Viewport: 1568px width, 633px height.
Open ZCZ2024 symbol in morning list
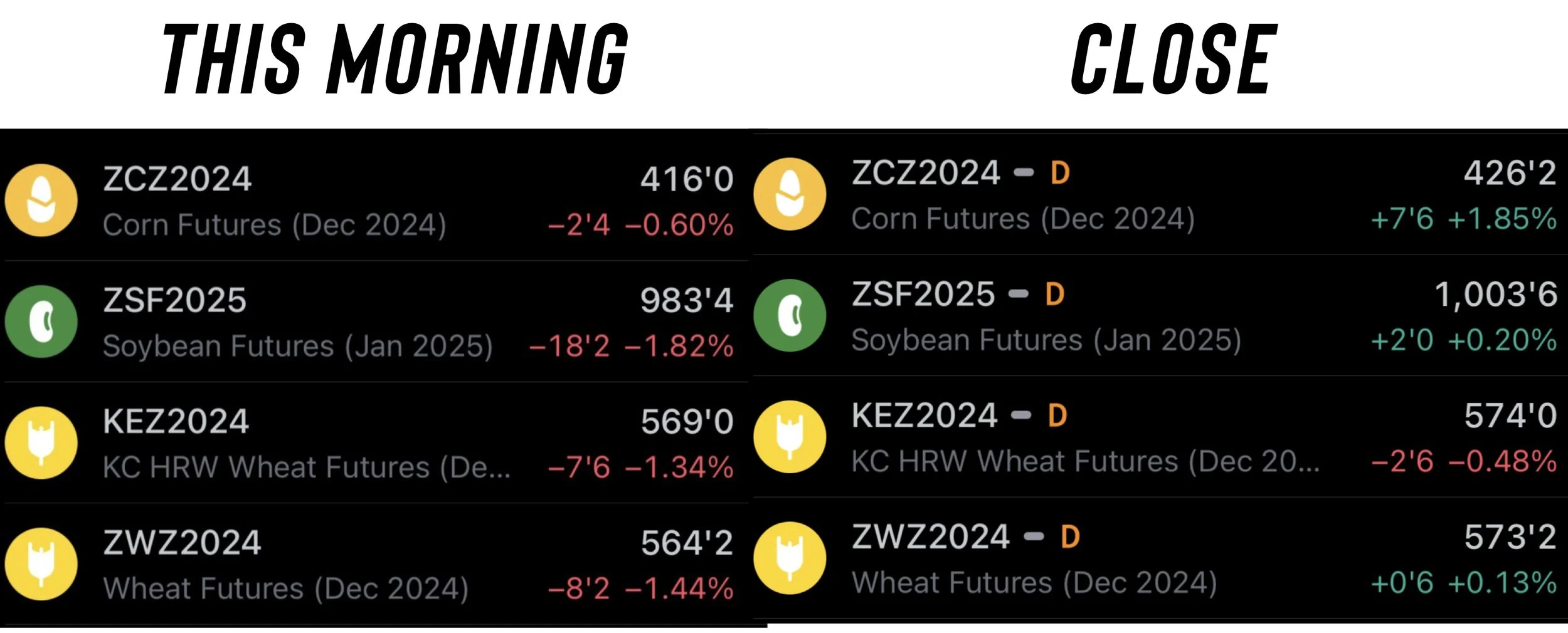click(177, 179)
